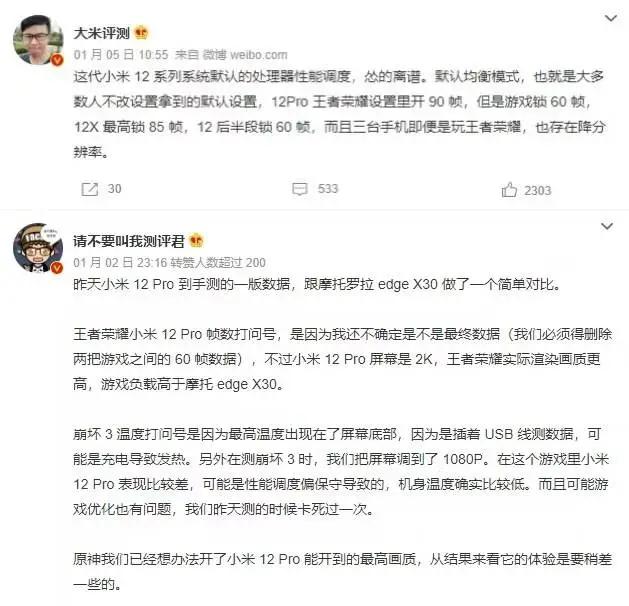The image size is (629, 606).
Task: Open comments on the first post
Action: (300, 189)
